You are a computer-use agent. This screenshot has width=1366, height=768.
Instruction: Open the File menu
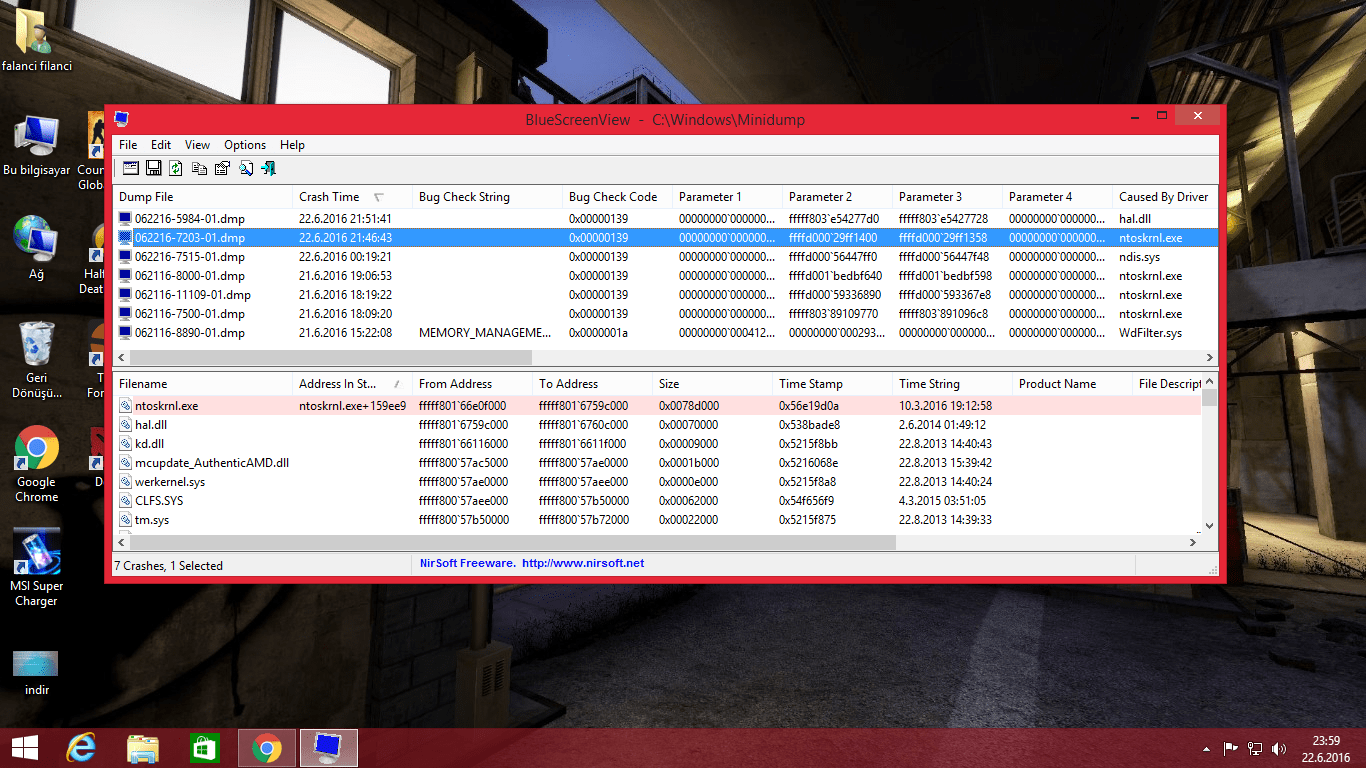coord(128,145)
